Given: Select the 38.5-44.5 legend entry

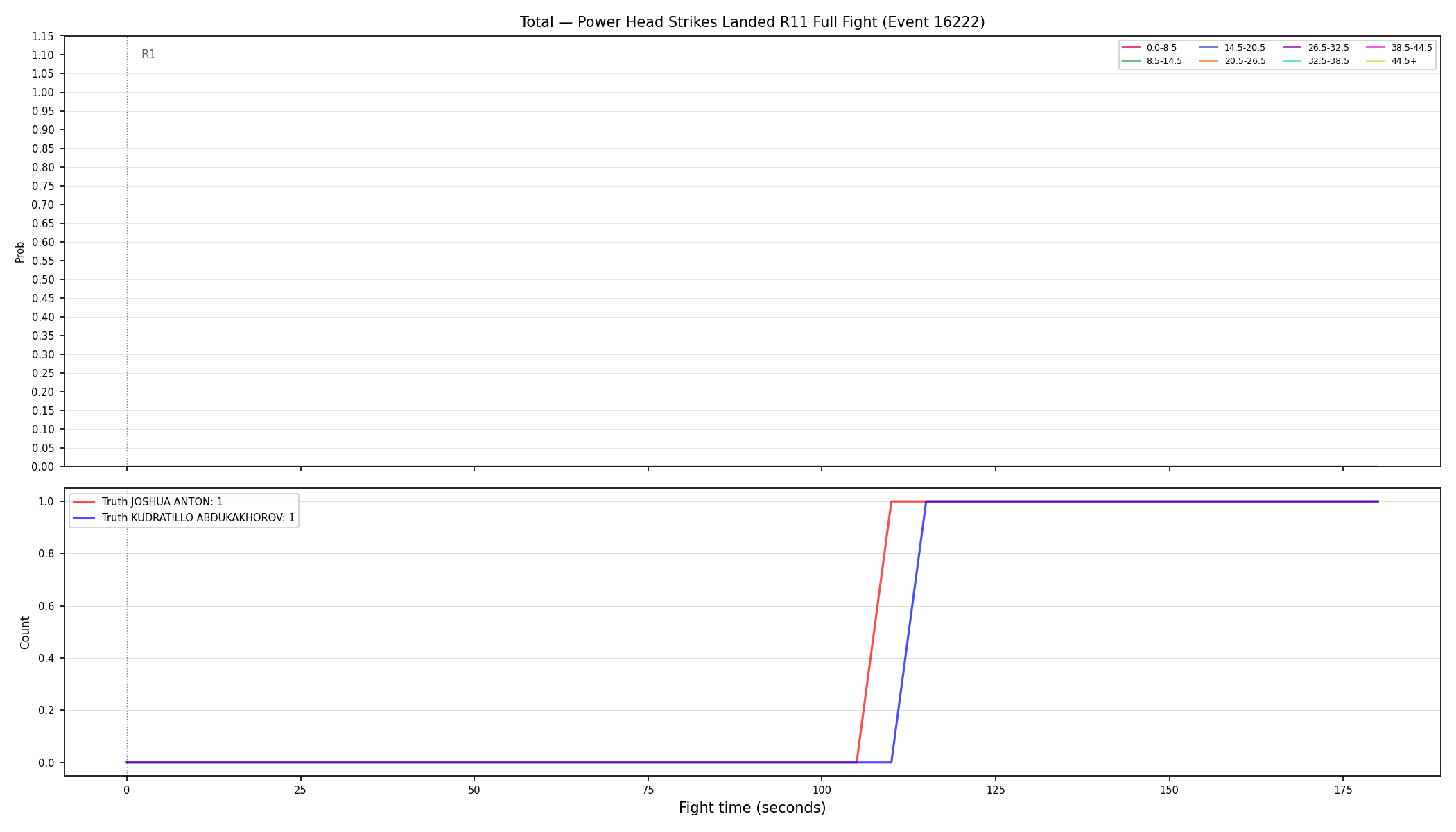Looking at the screenshot, I should 1399,48.
